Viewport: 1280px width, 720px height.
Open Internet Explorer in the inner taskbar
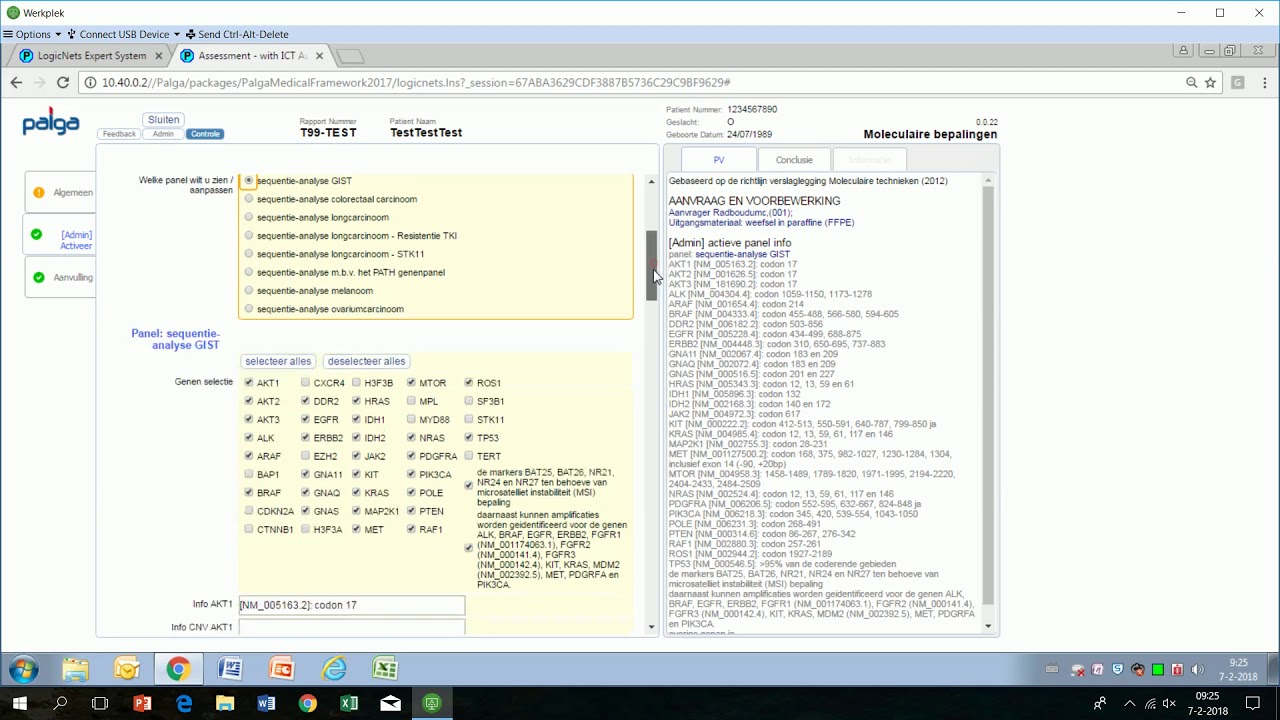334,669
